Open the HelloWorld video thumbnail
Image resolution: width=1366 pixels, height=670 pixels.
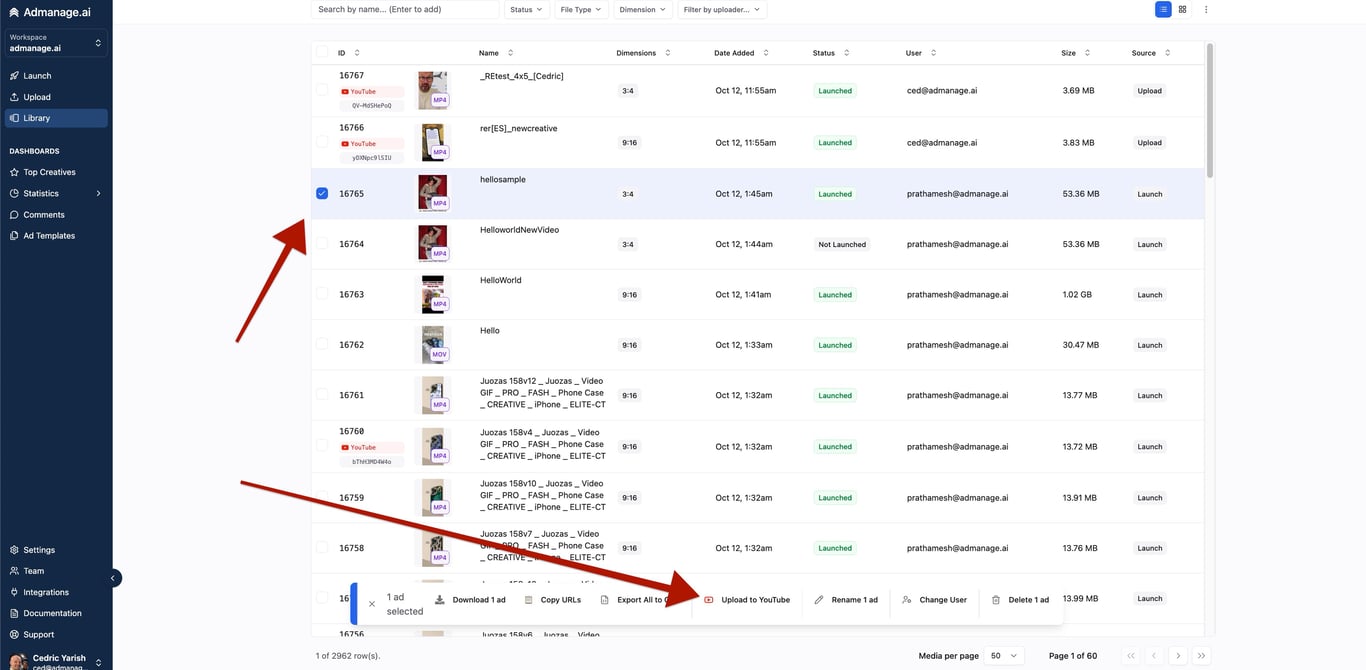point(433,294)
